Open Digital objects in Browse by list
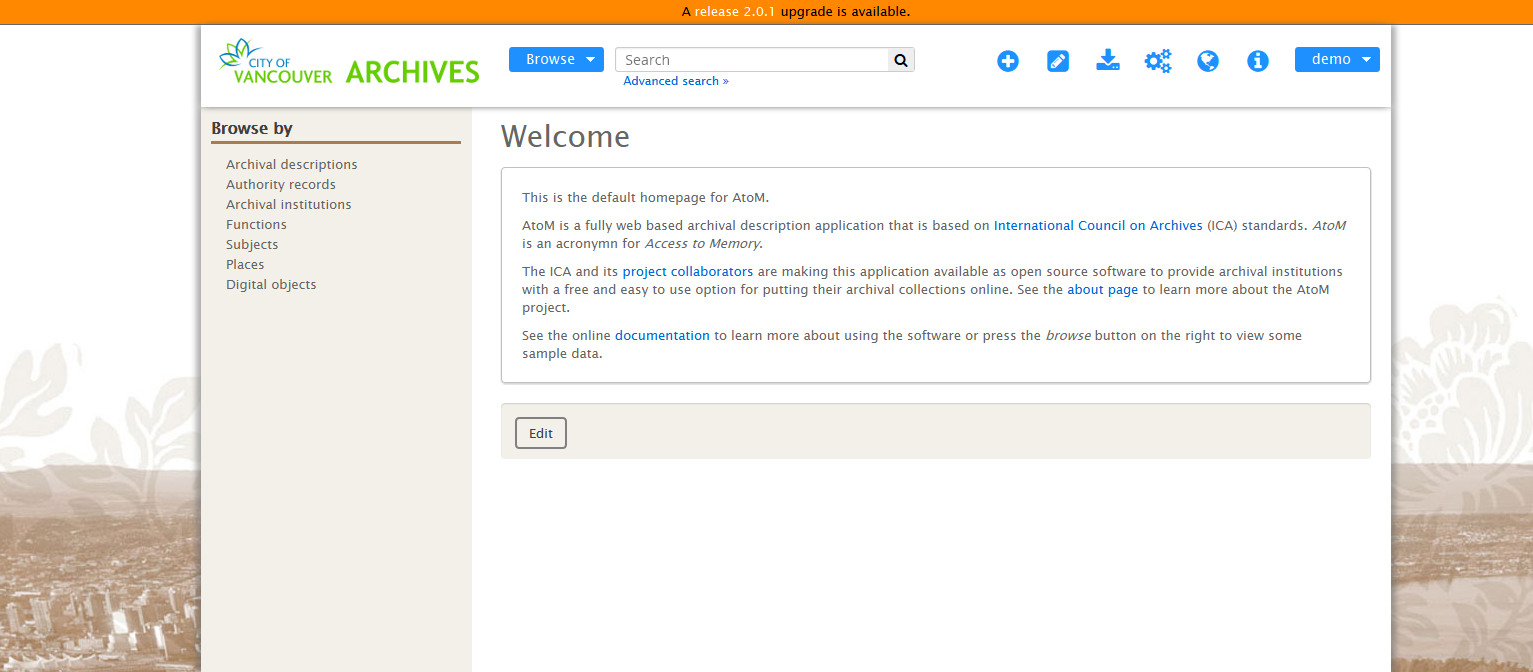Viewport: 1533px width, 672px height. coord(271,285)
